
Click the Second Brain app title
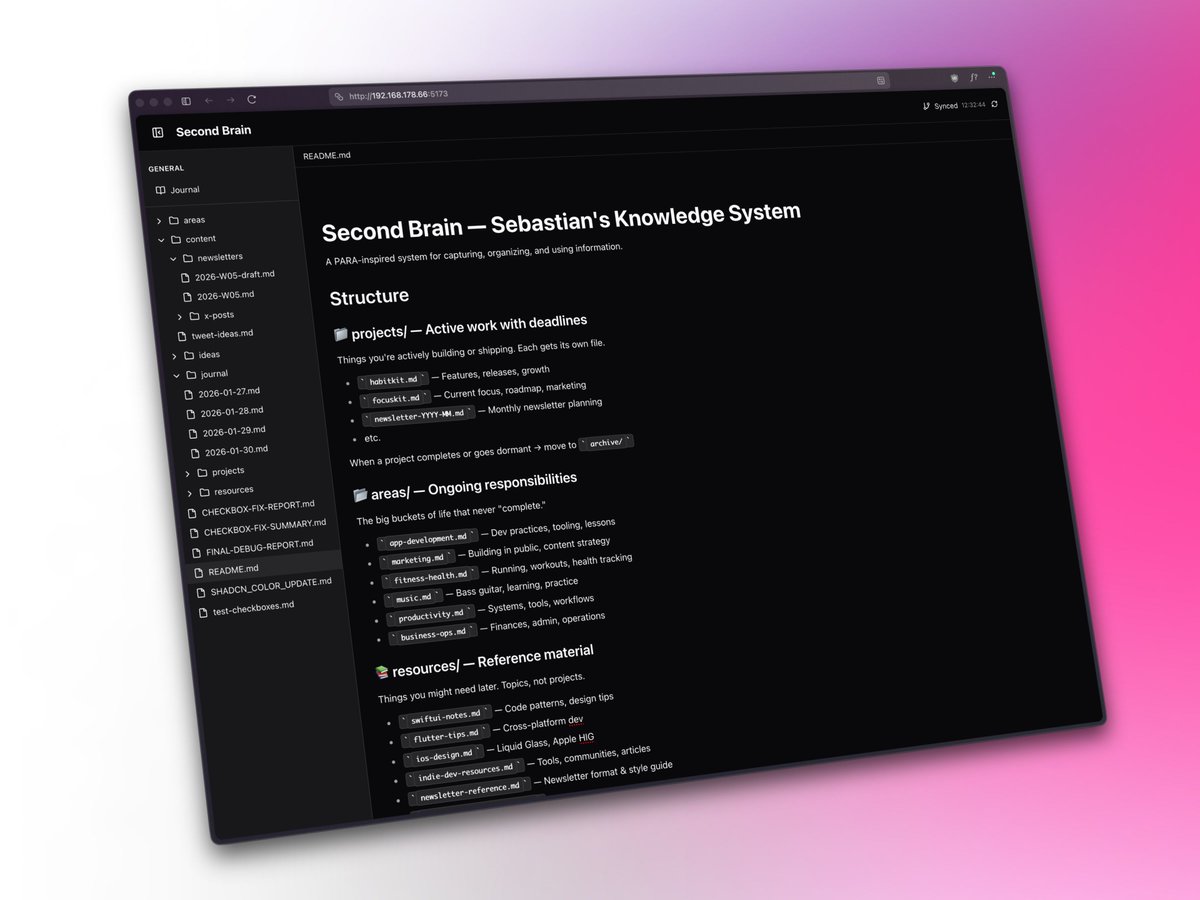pyautogui.click(x=213, y=131)
